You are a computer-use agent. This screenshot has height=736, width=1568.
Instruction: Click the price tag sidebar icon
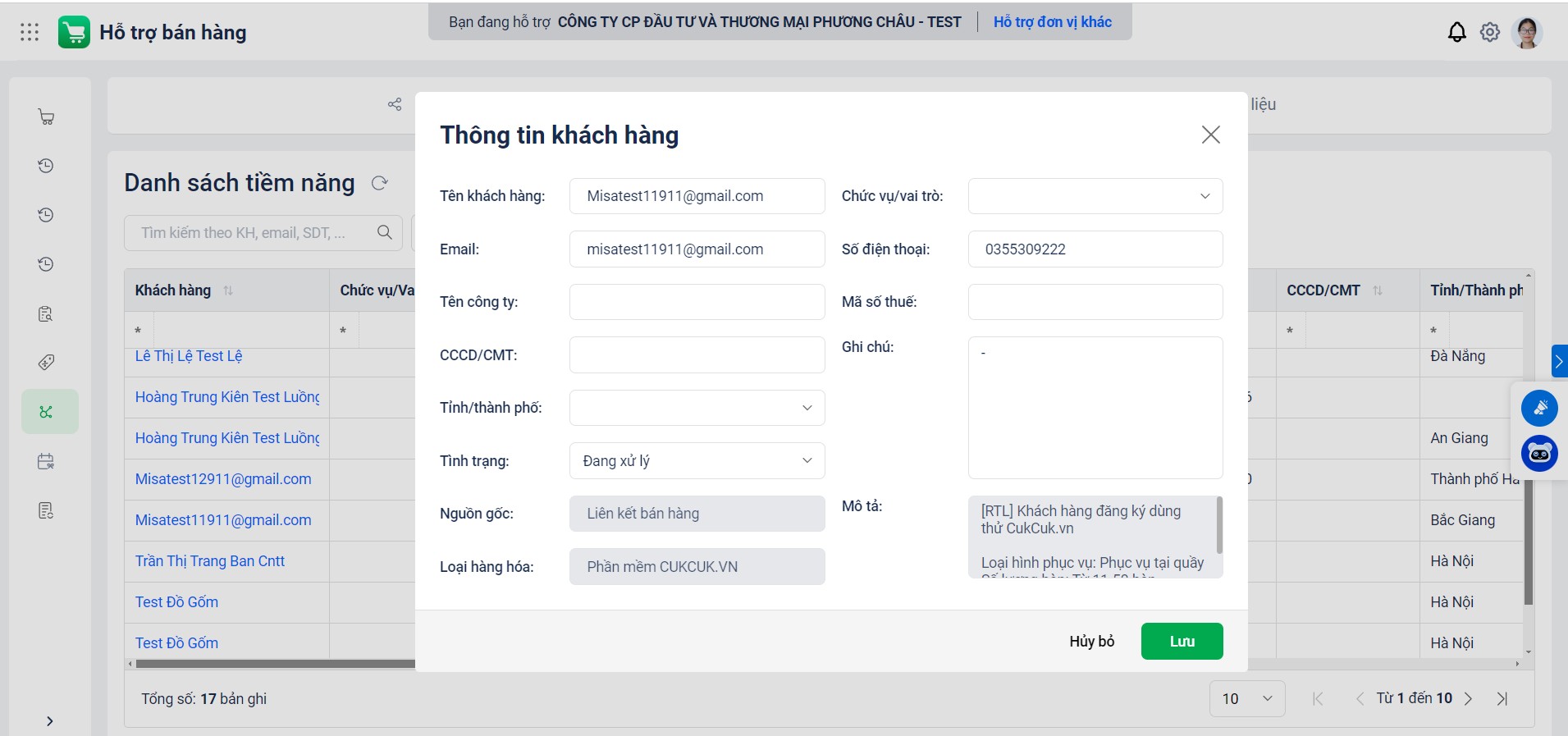47,362
